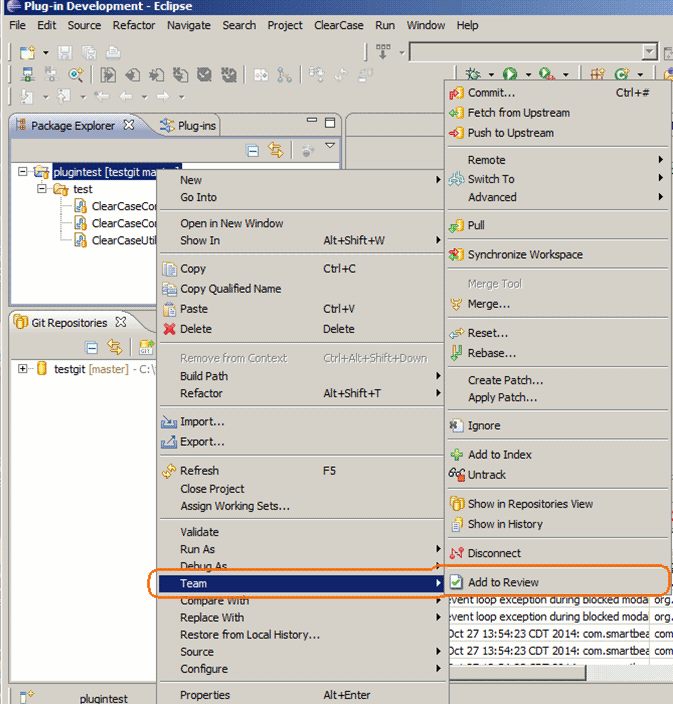Choose Show in Repositories View
Screen dimensions: 673x704
pos(530,504)
